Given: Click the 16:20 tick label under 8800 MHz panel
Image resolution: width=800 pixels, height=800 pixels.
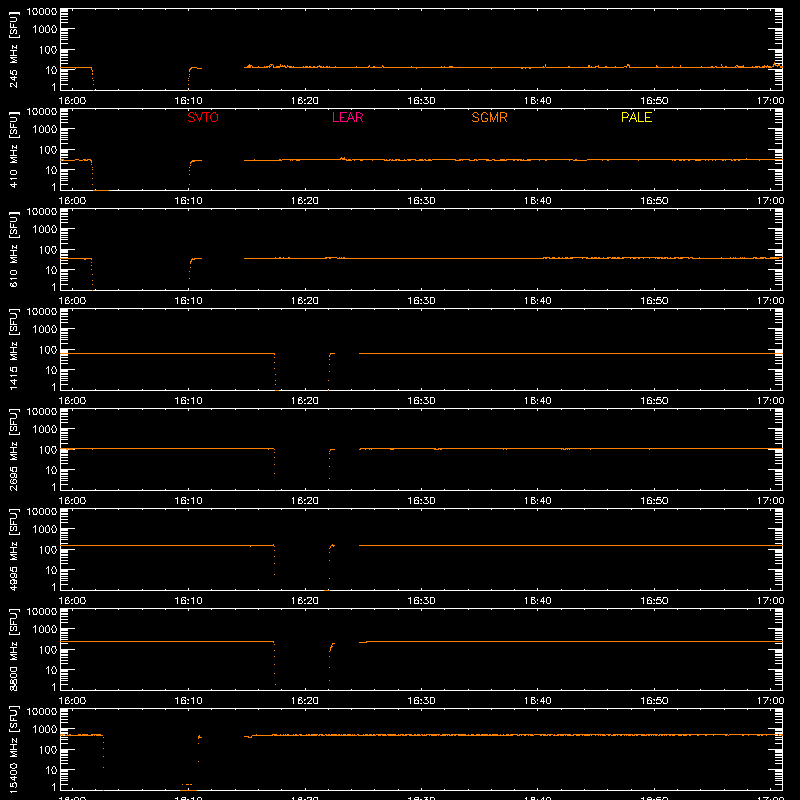Looking at the screenshot, I should click(x=305, y=701).
